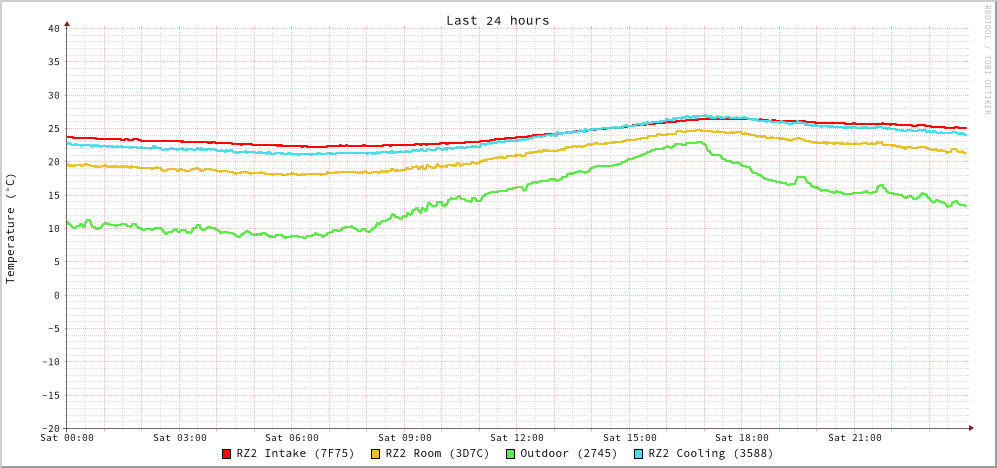Click the arrow tip atop the y-axis
The image size is (997, 468).
click(x=67, y=23)
